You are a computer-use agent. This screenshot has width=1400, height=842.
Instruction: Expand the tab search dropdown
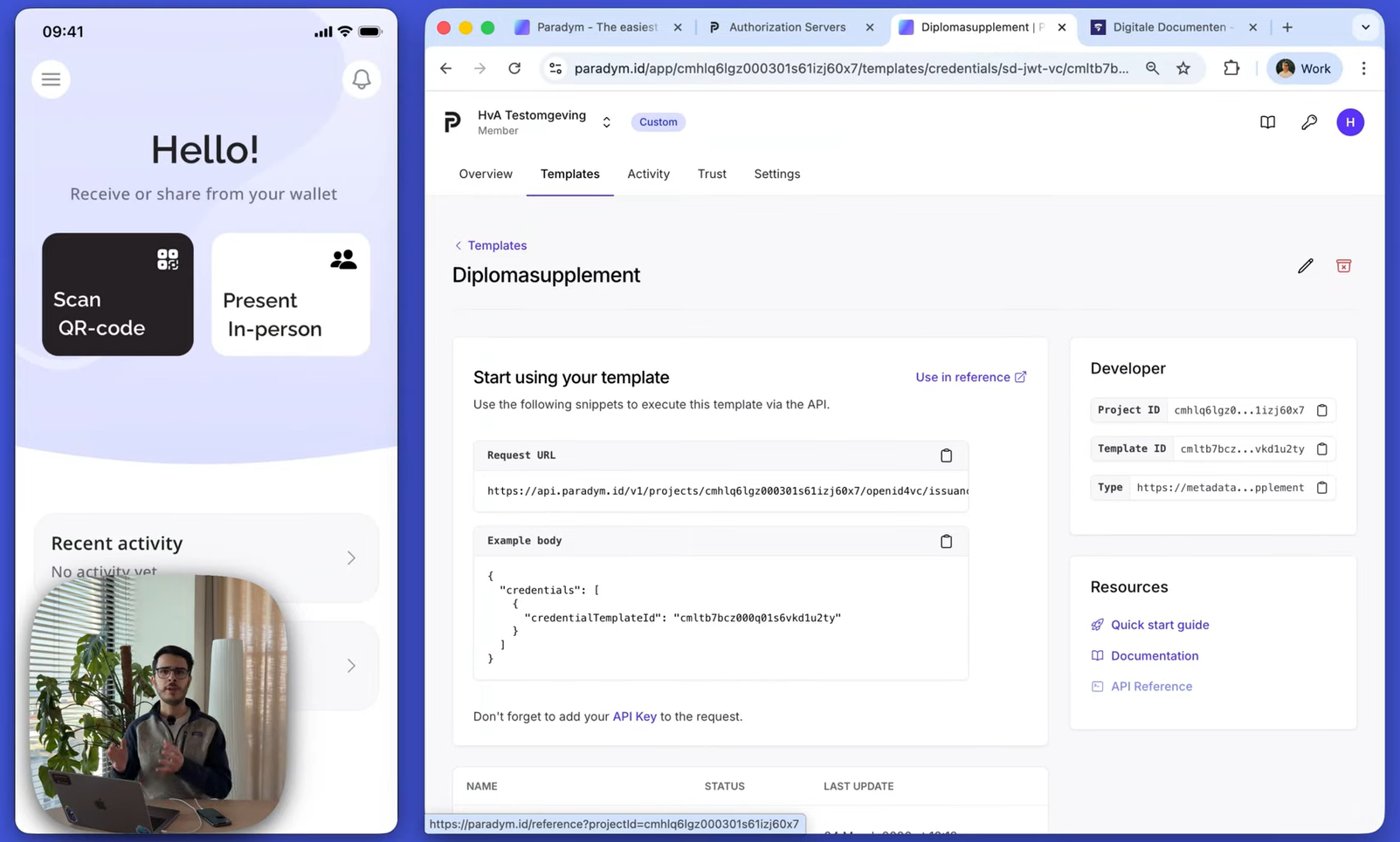[1365, 27]
